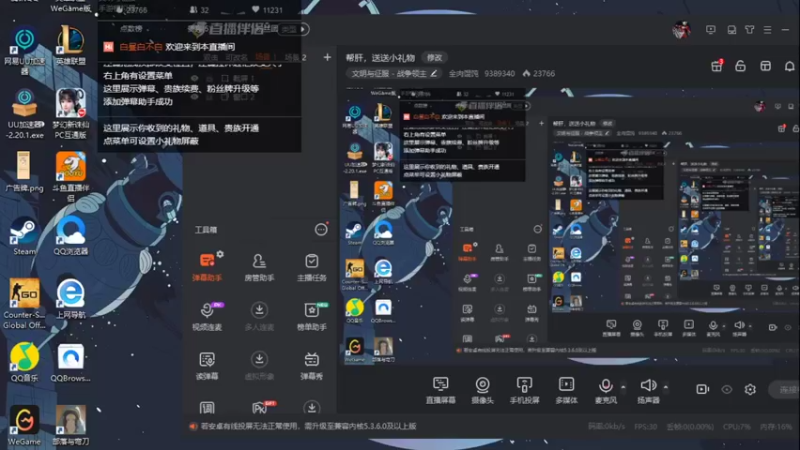800x450 pixels.
Task: Add 多媒体 source
Action: tap(566, 390)
